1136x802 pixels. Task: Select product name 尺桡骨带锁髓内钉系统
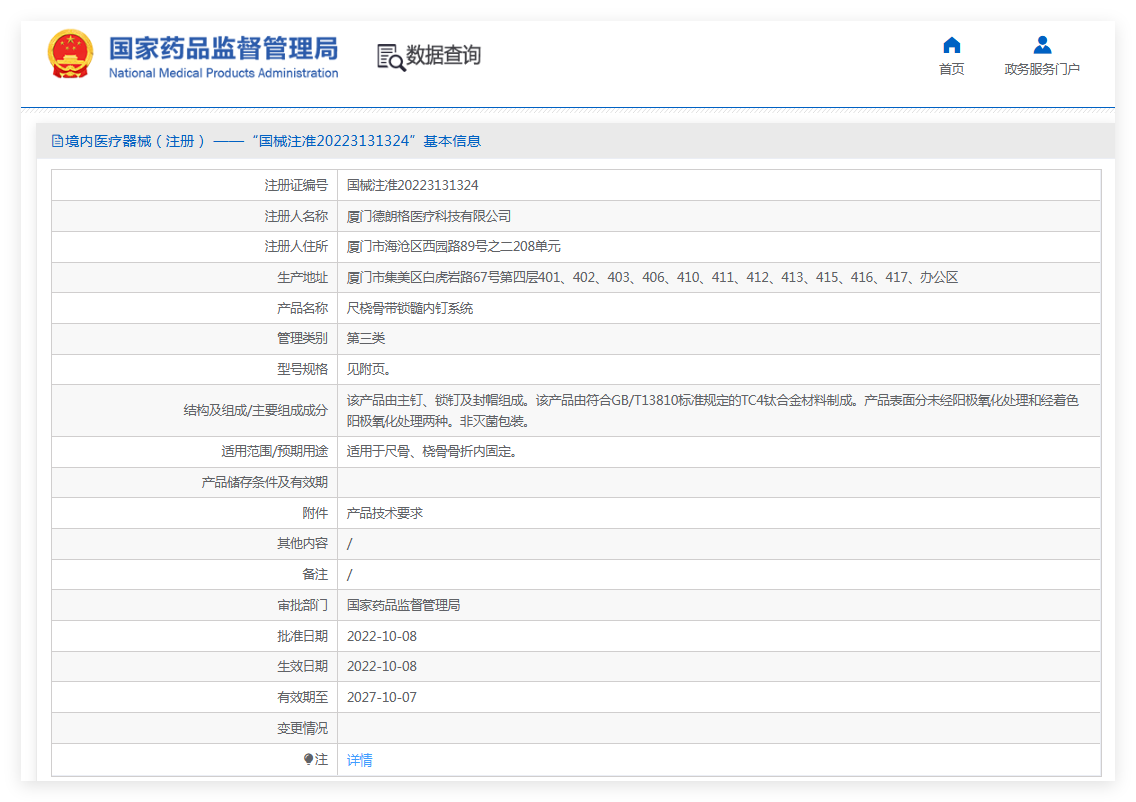pyautogui.click(x=409, y=309)
